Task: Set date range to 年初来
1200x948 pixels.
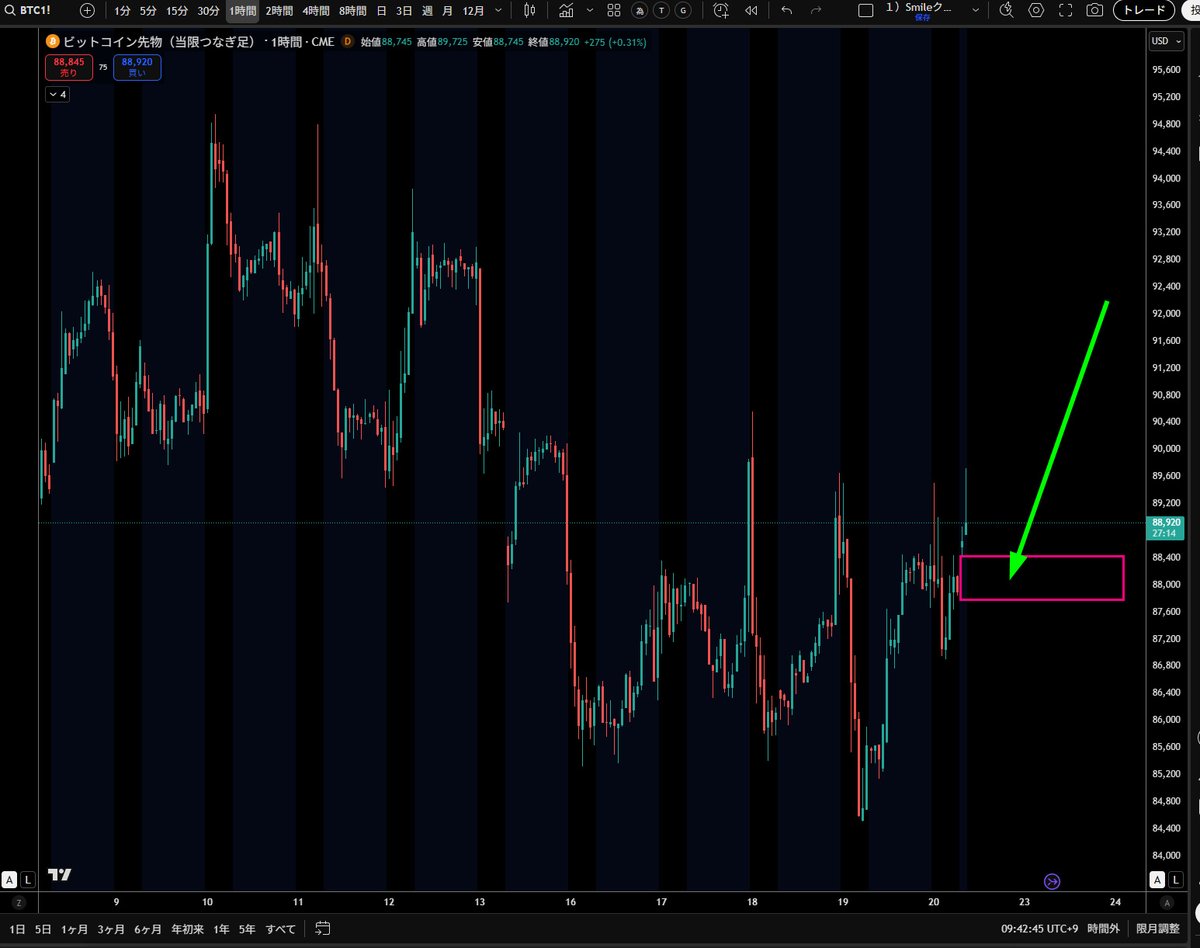Action: [187, 929]
